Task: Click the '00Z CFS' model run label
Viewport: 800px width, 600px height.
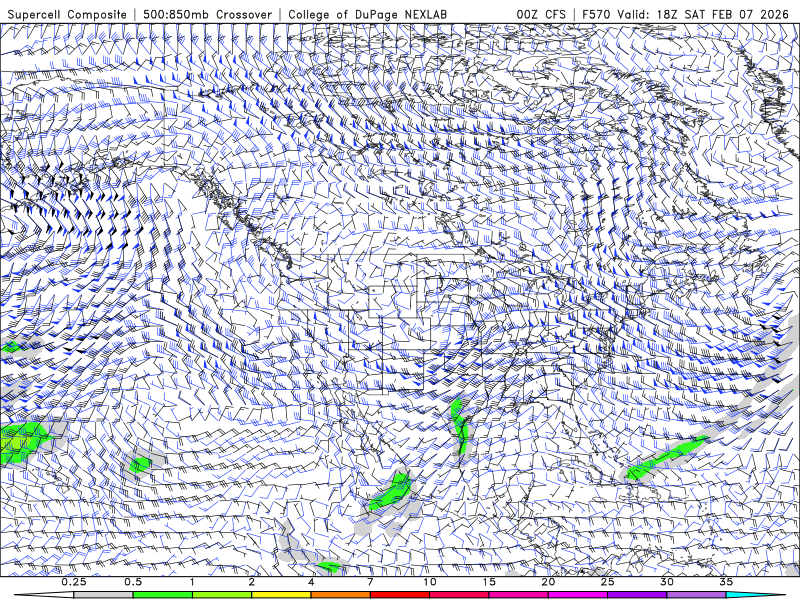Action: coord(541,14)
